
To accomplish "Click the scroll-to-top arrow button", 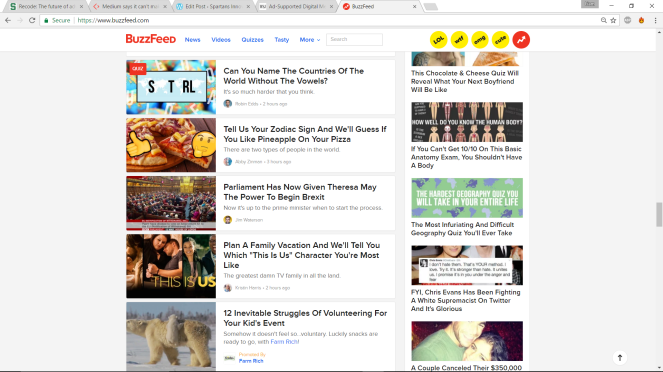I will 620,358.
